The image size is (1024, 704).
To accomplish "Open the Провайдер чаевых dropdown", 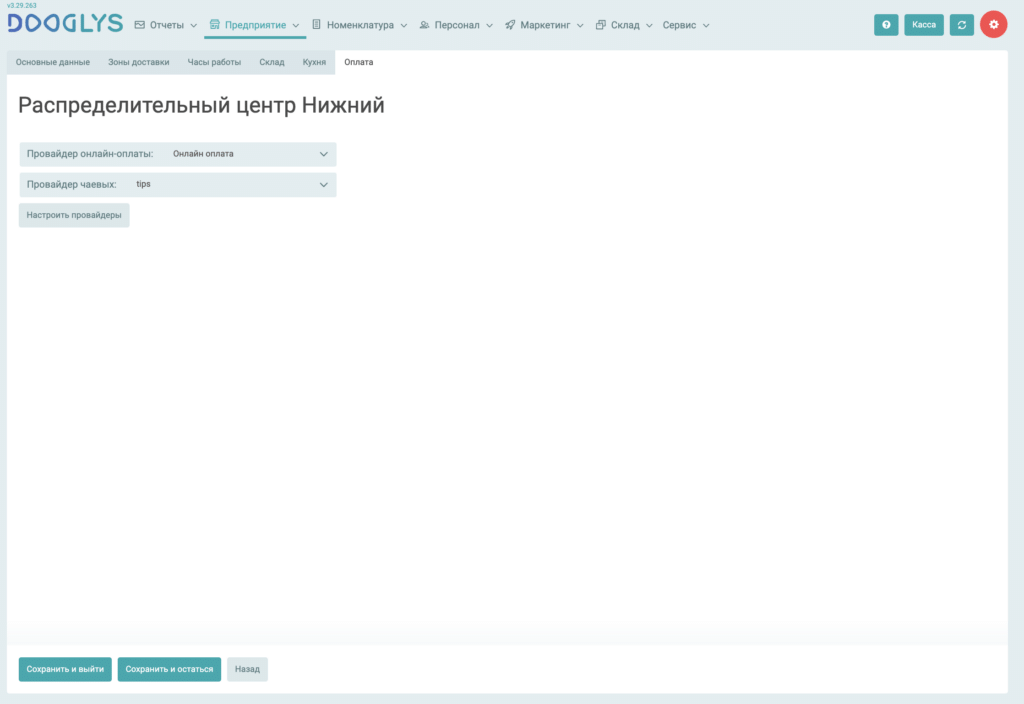I will pos(178,185).
